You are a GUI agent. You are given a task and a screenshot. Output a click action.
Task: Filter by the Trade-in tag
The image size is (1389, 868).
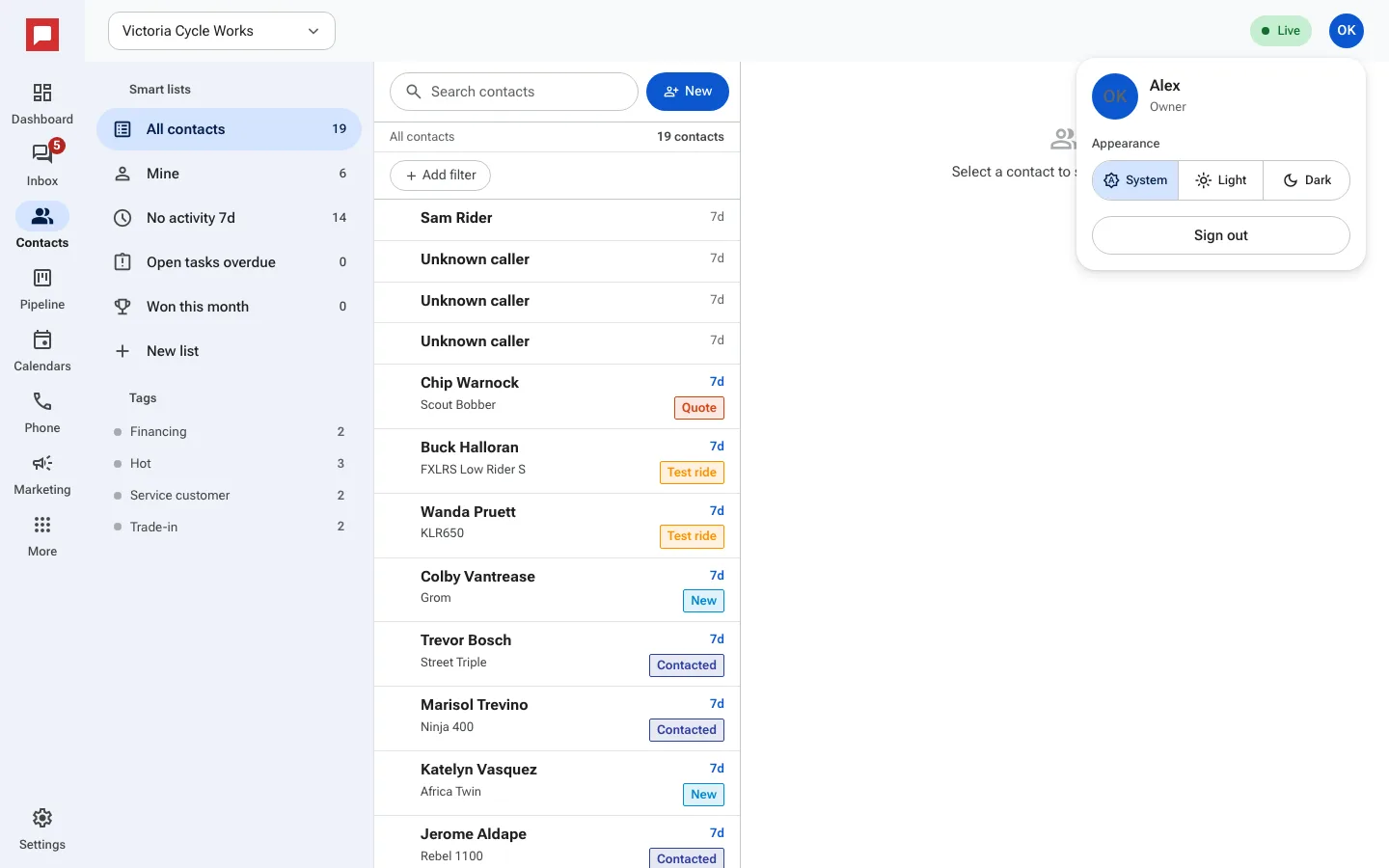[230, 528]
